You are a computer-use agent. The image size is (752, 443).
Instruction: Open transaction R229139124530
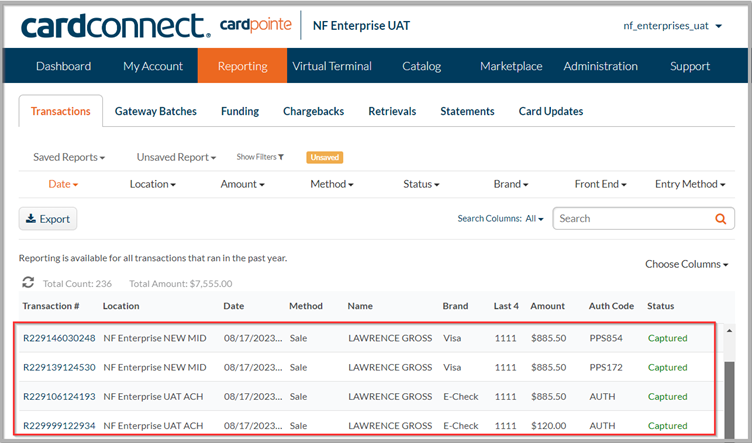59,367
